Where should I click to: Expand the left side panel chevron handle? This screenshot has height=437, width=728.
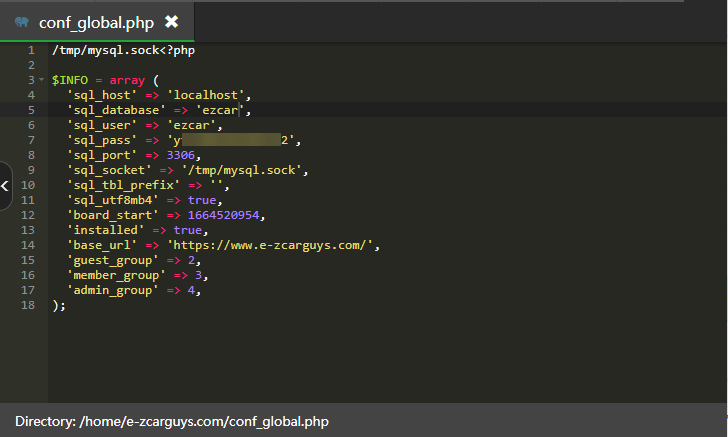click(x=5, y=185)
